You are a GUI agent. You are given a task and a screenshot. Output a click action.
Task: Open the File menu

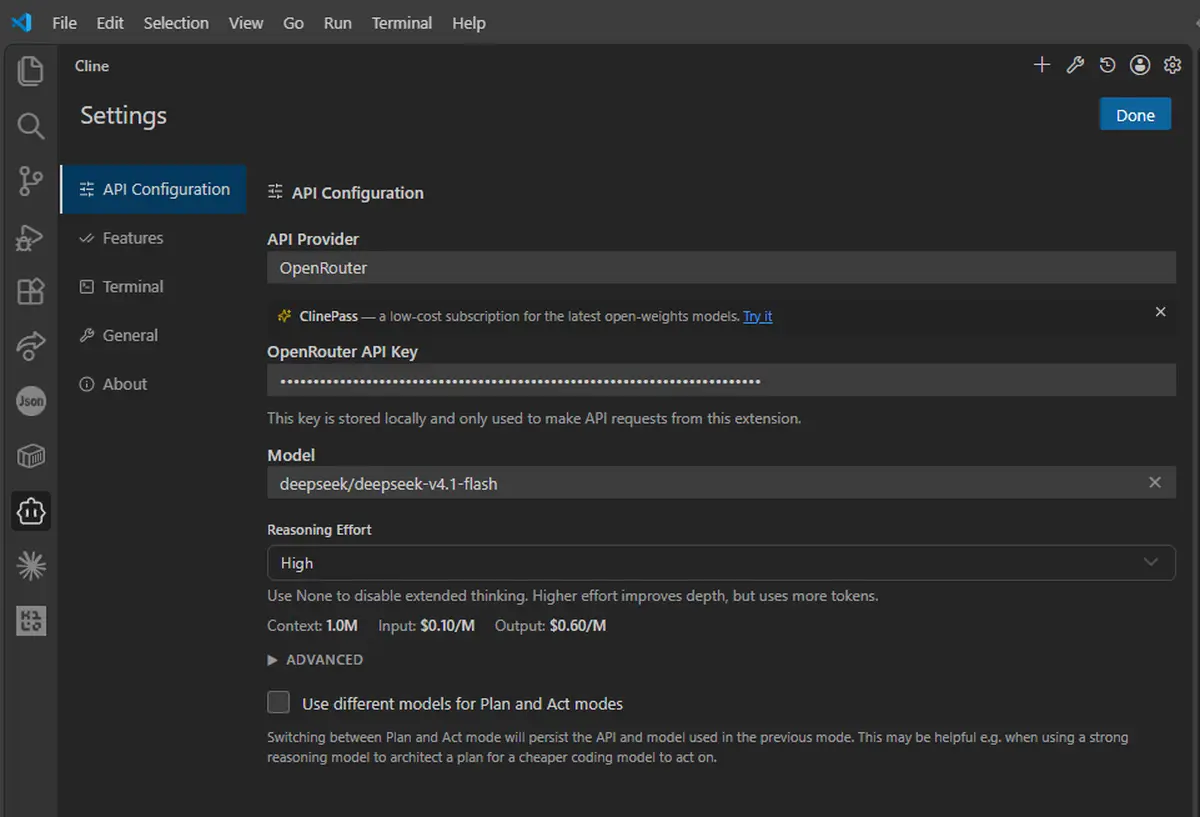[x=64, y=23]
